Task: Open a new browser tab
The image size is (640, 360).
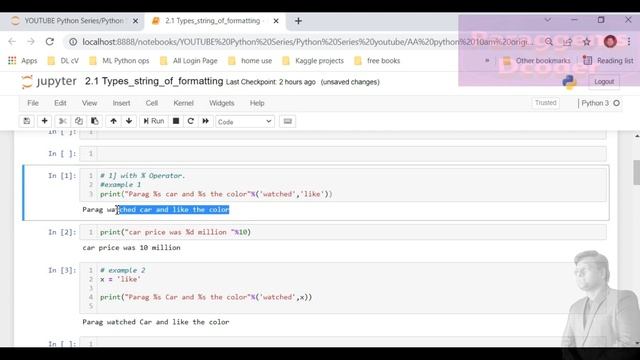Action: pos(298,21)
